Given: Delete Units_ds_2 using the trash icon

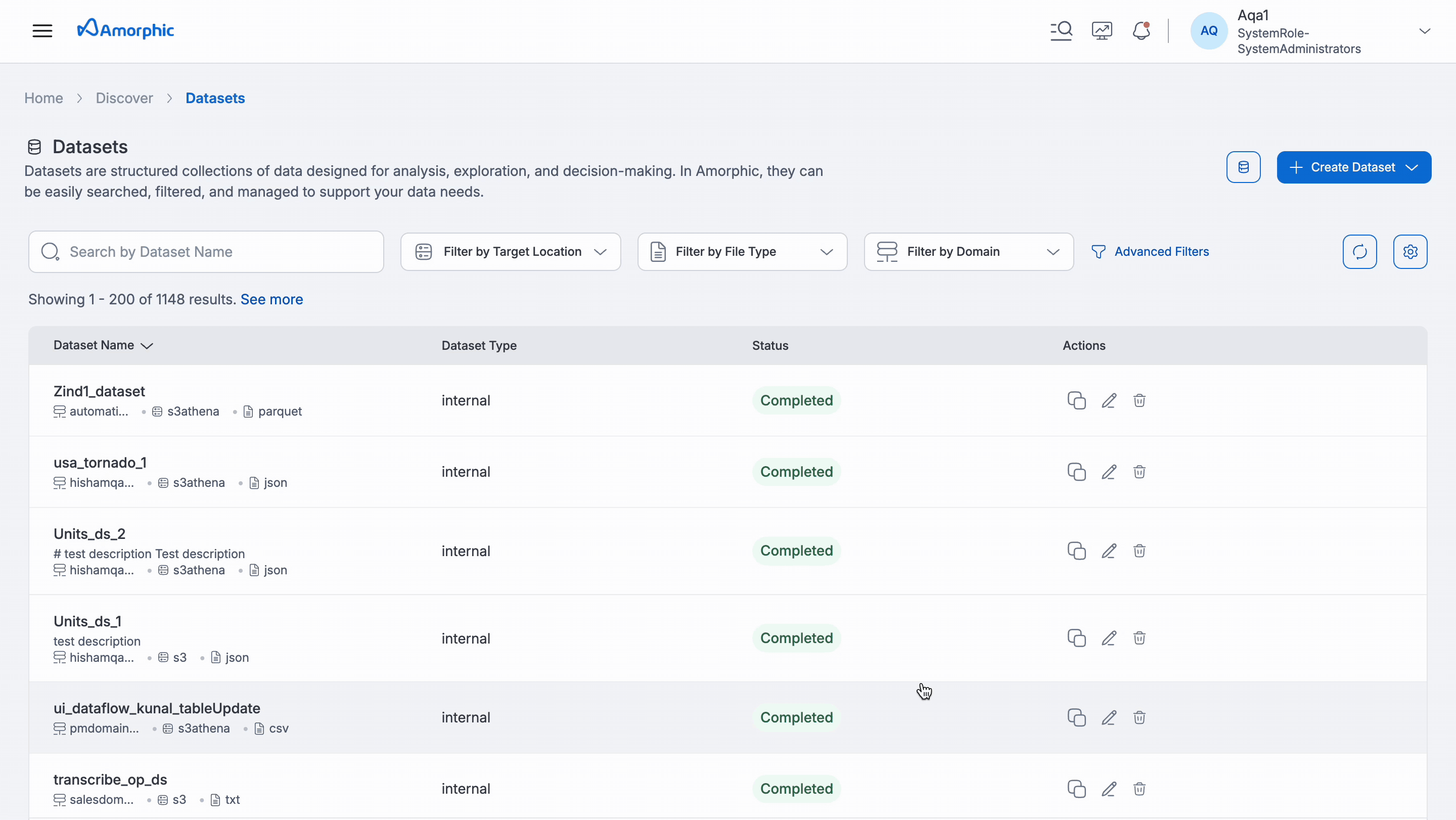Looking at the screenshot, I should [1139, 551].
